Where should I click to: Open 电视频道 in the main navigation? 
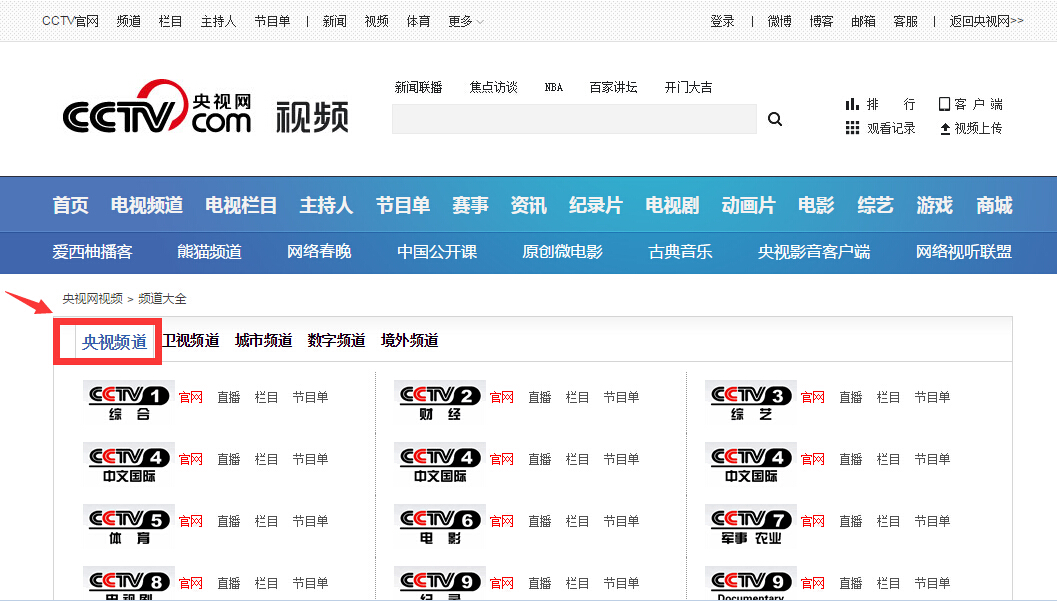[146, 205]
